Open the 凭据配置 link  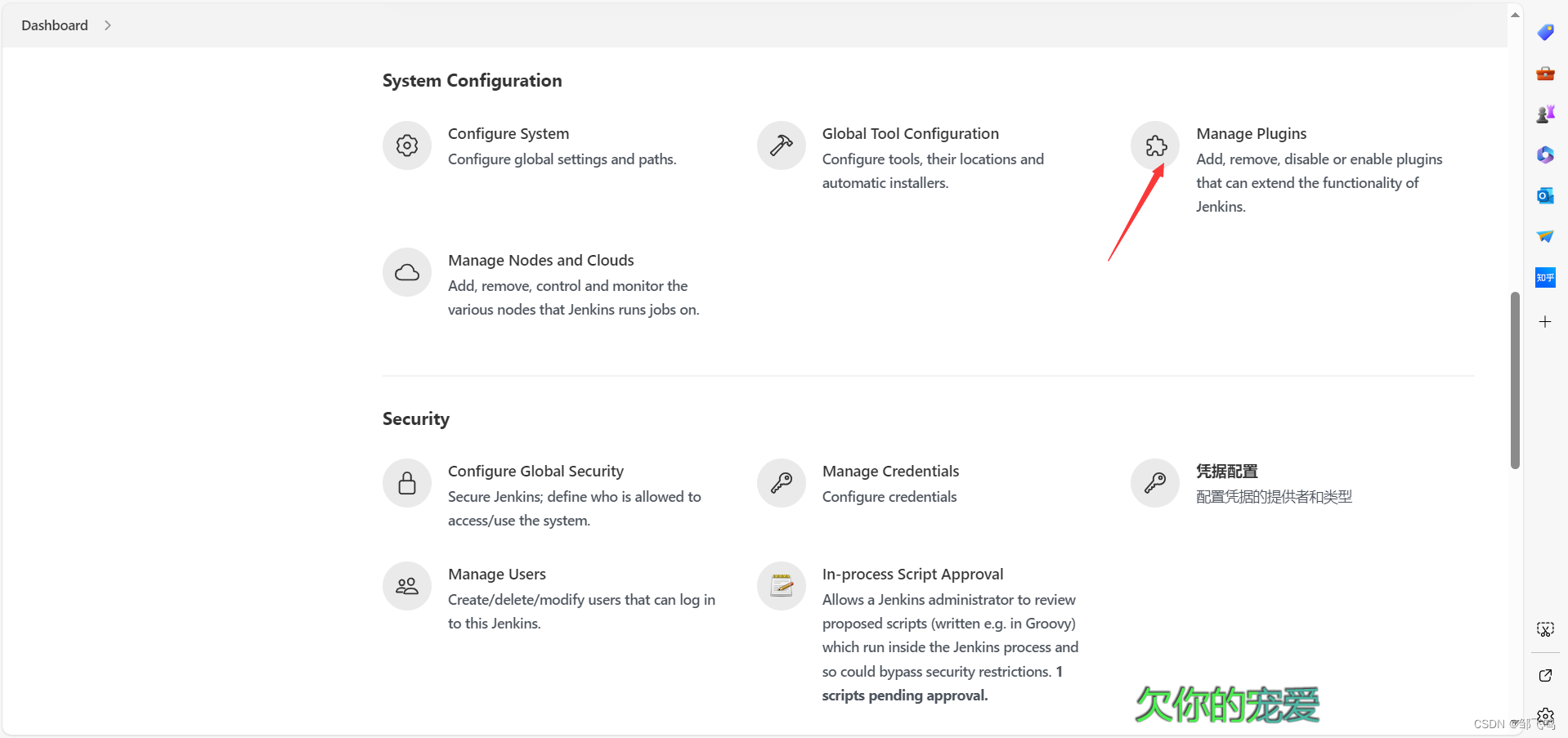tap(1227, 471)
